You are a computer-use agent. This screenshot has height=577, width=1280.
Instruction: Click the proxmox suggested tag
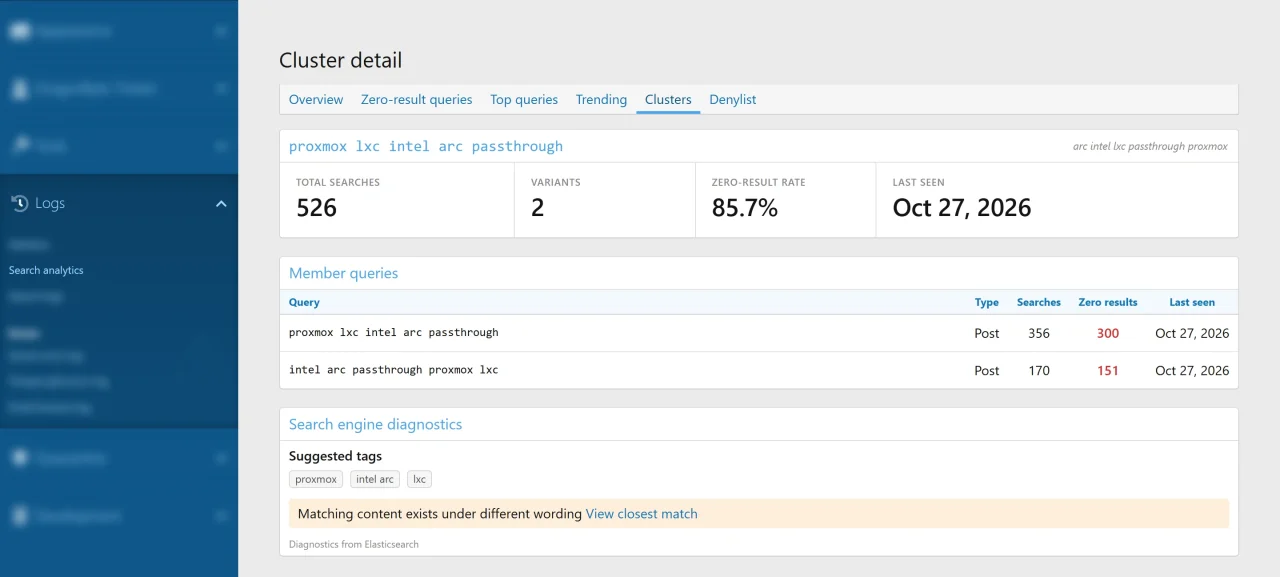click(316, 479)
